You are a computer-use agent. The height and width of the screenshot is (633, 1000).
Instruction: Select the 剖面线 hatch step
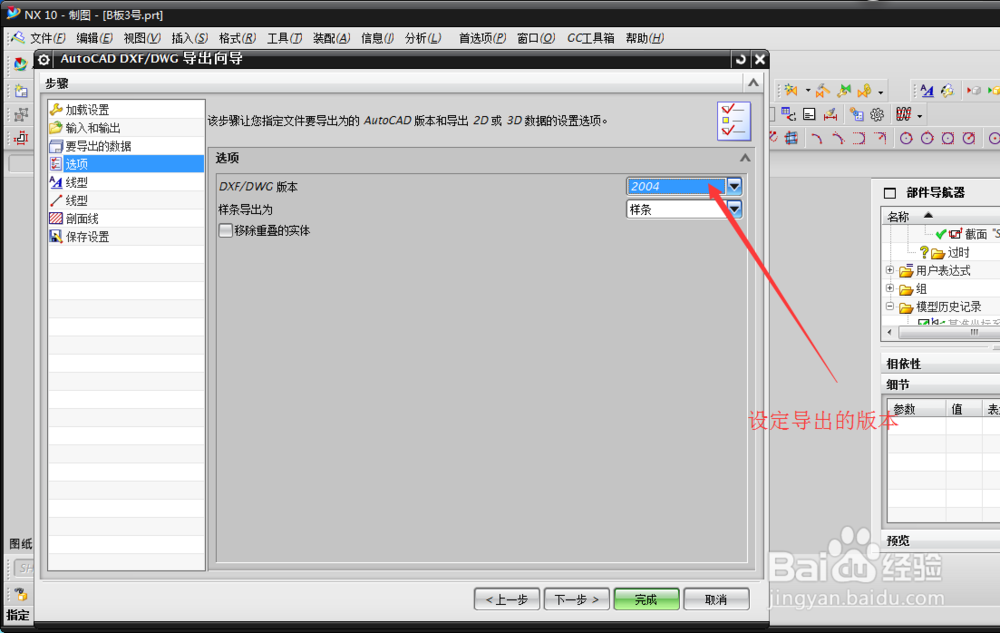126,219
